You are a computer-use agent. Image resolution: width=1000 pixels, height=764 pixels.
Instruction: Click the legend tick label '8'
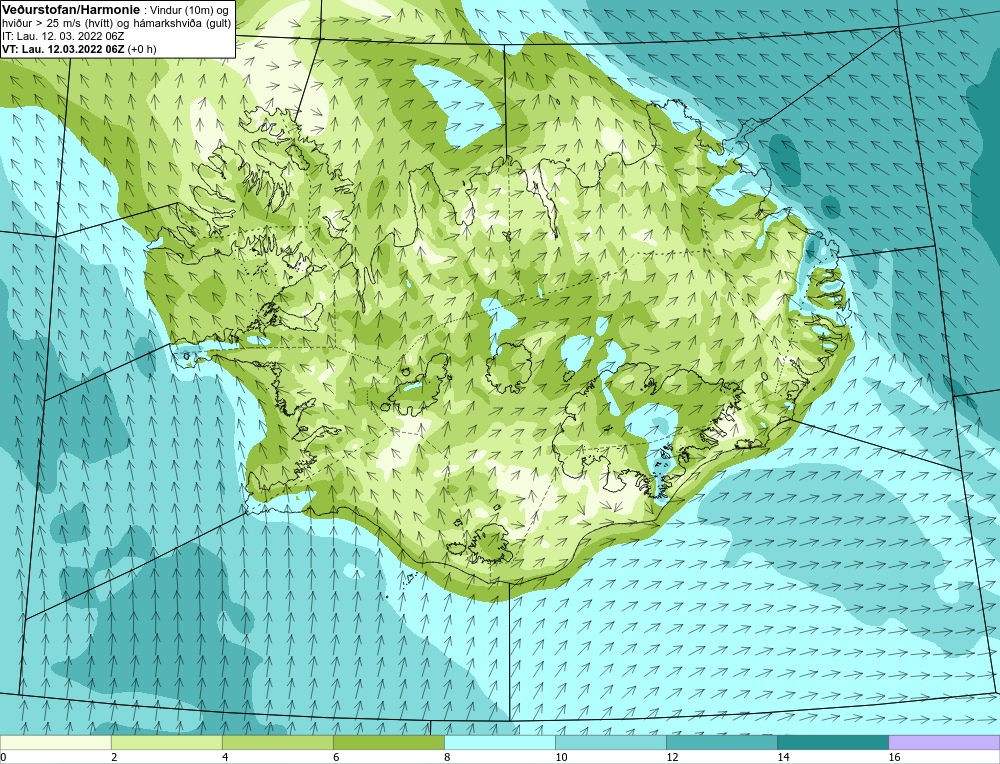pos(447,757)
